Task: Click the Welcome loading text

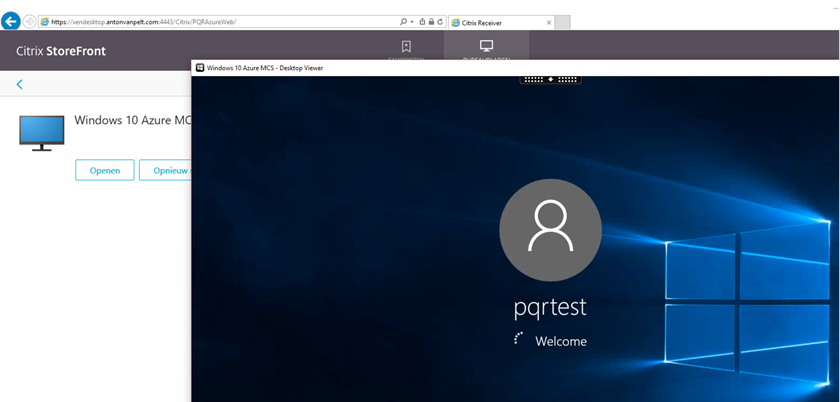Action: (561, 341)
